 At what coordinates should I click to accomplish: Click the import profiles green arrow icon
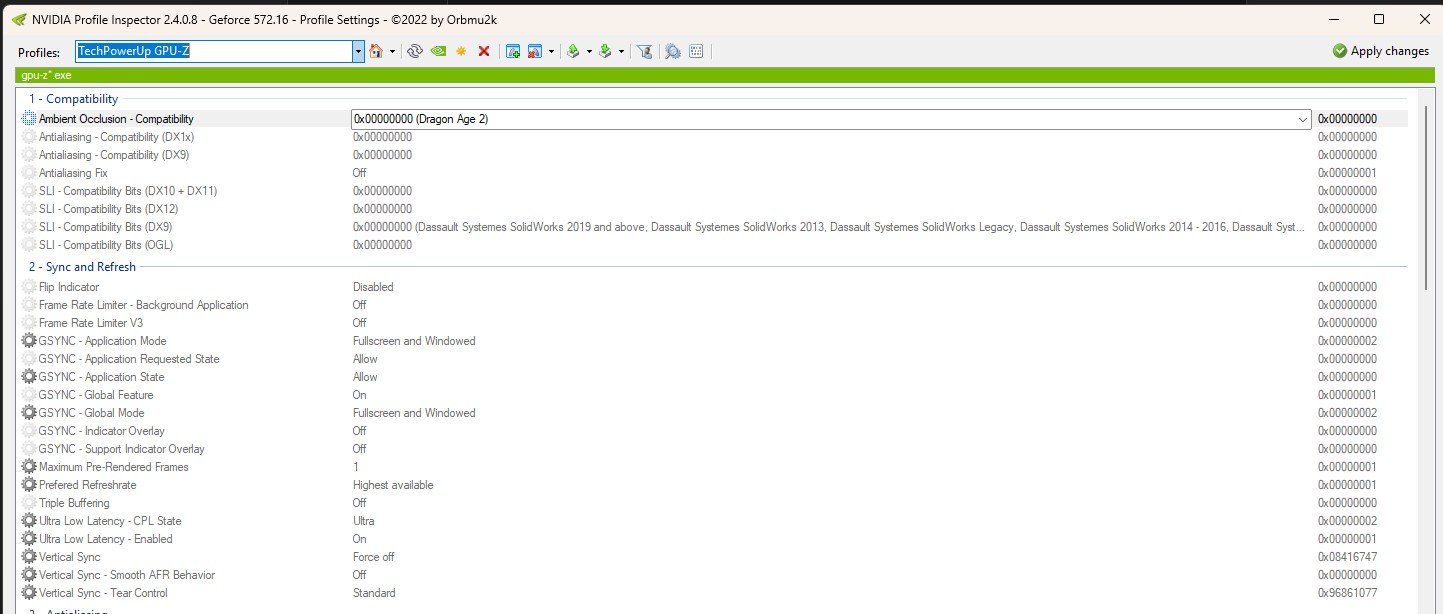pyautogui.click(x=605, y=51)
